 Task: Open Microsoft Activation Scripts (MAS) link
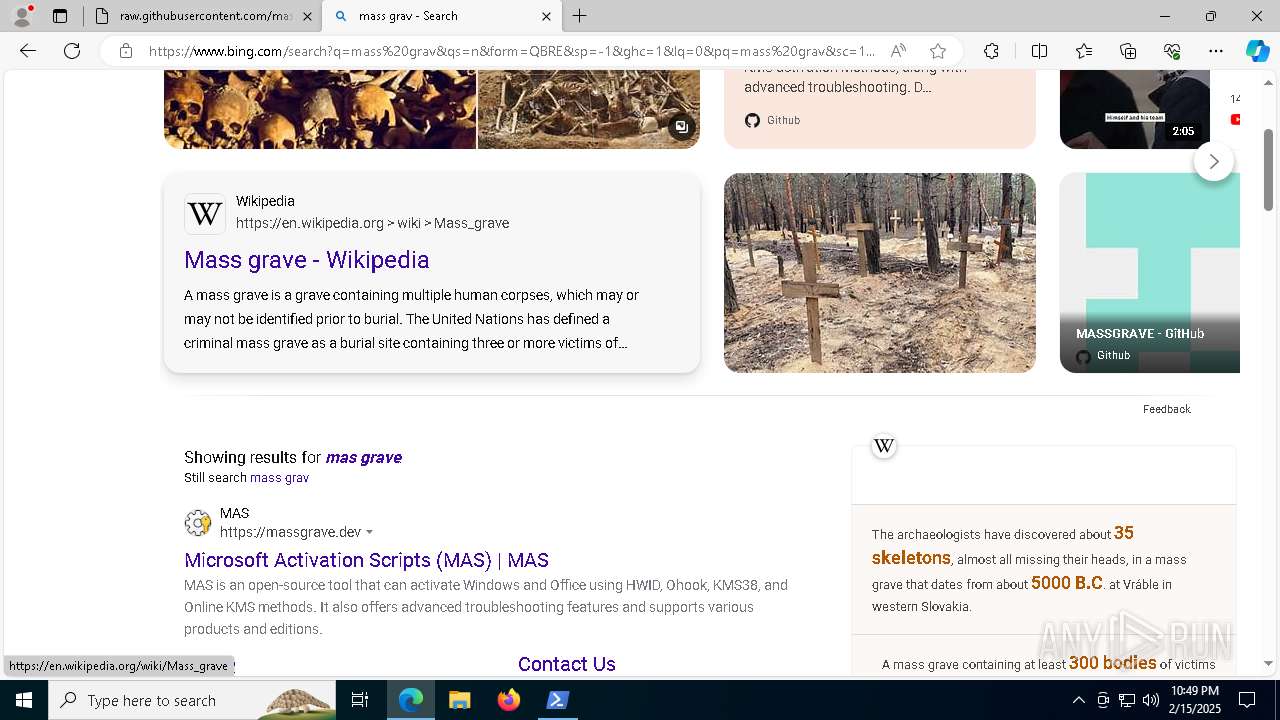[x=366, y=560]
